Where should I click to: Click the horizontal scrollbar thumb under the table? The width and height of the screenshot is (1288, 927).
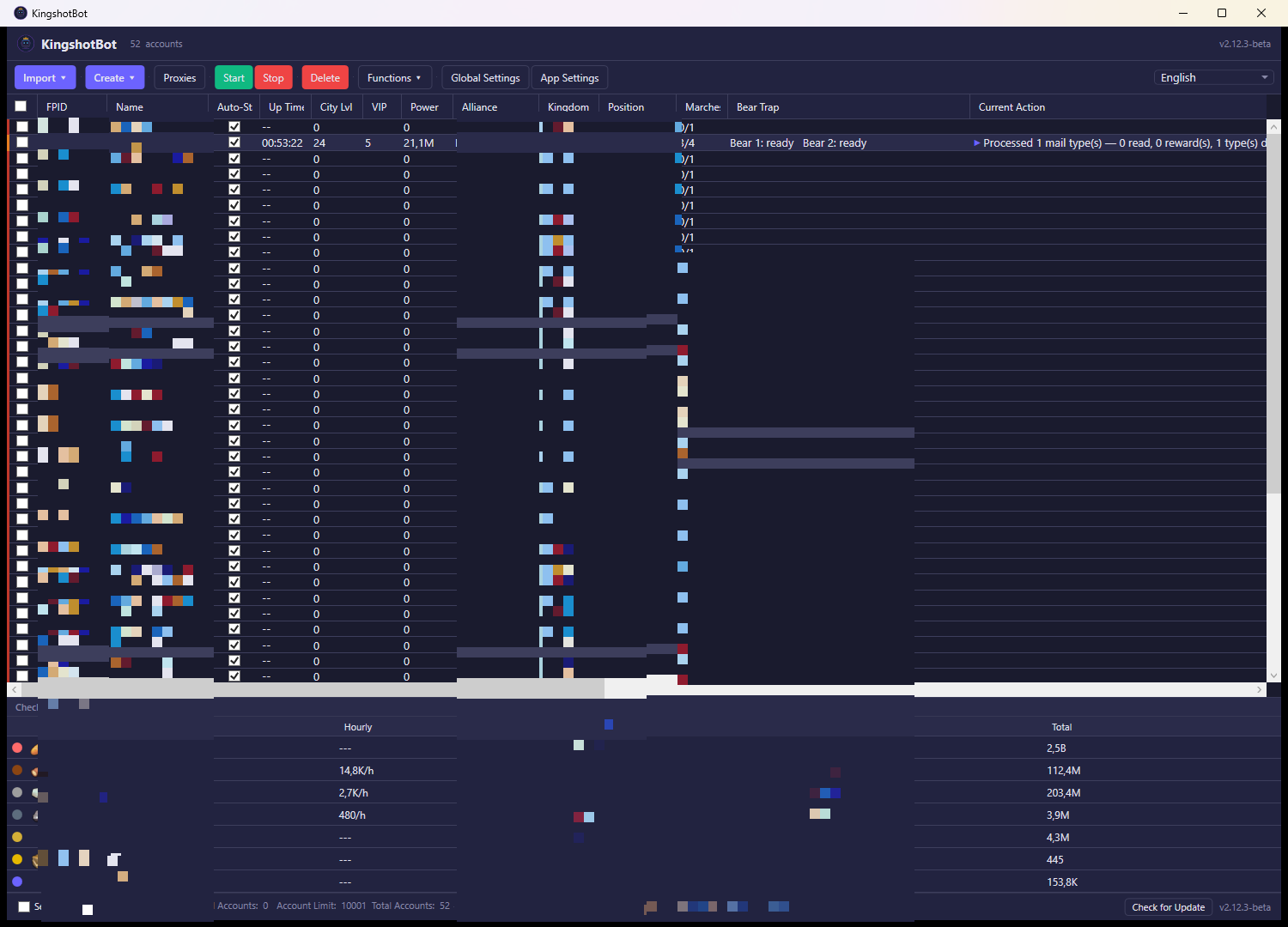click(313, 689)
